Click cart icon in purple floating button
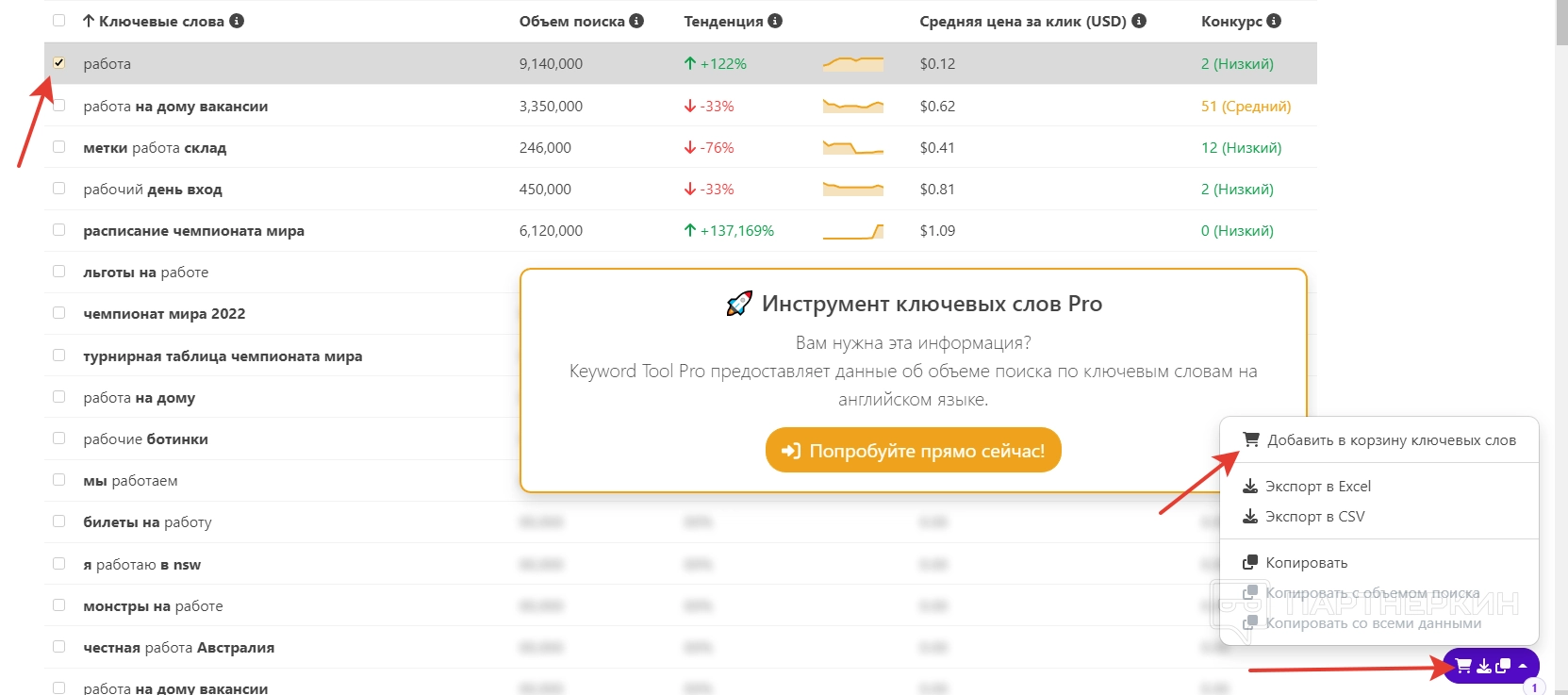The image size is (1568, 695). (x=1463, y=666)
